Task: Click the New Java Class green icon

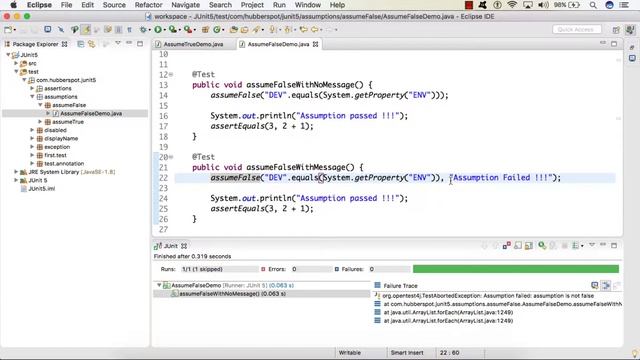Action: (217, 29)
